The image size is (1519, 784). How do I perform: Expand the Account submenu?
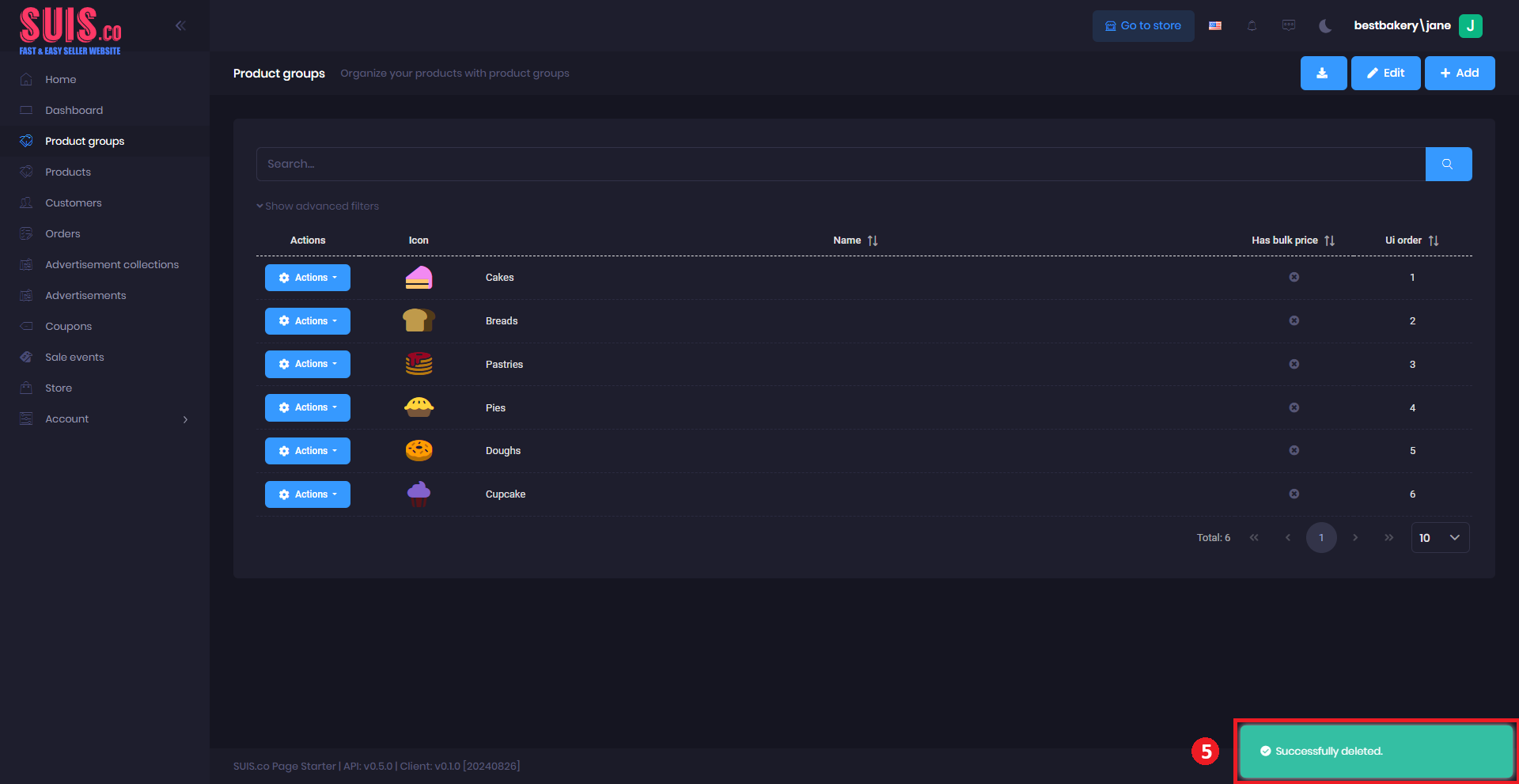point(104,419)
